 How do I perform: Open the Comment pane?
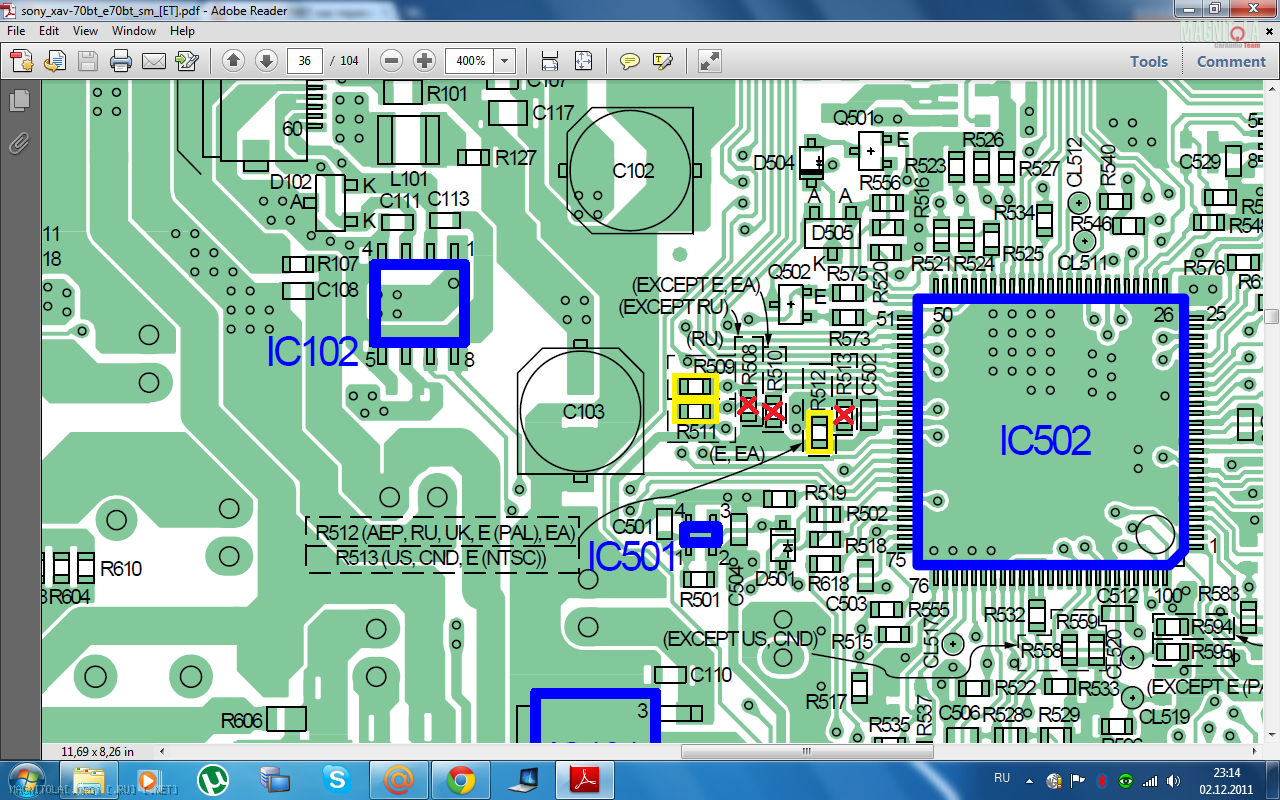pyautogui.click(x=1231, y=61)
